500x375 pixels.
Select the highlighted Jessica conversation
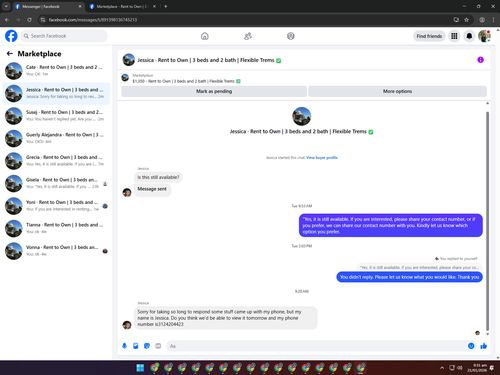tap(56, 93)
